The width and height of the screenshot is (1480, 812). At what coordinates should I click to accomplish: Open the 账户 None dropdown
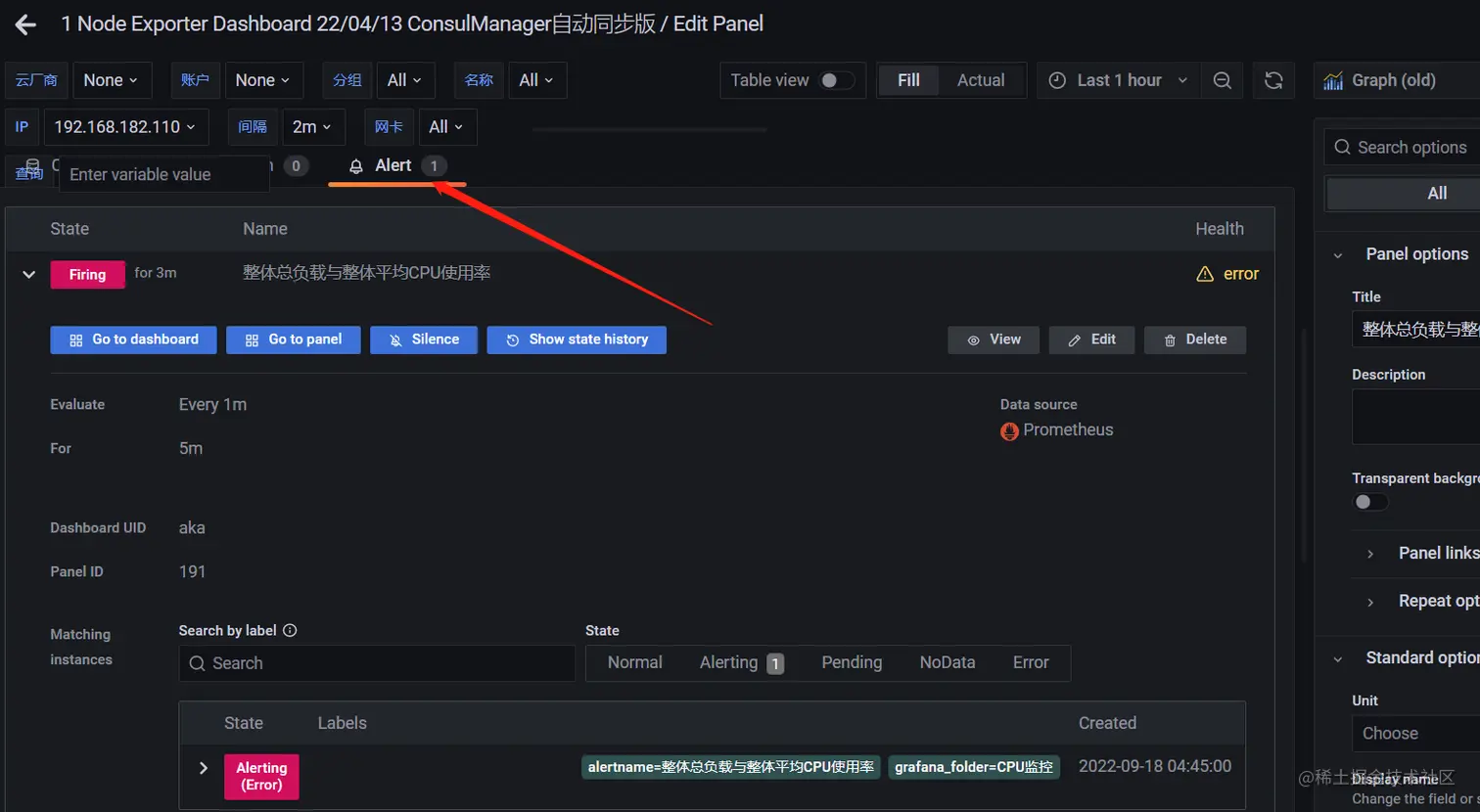[263, 80]
